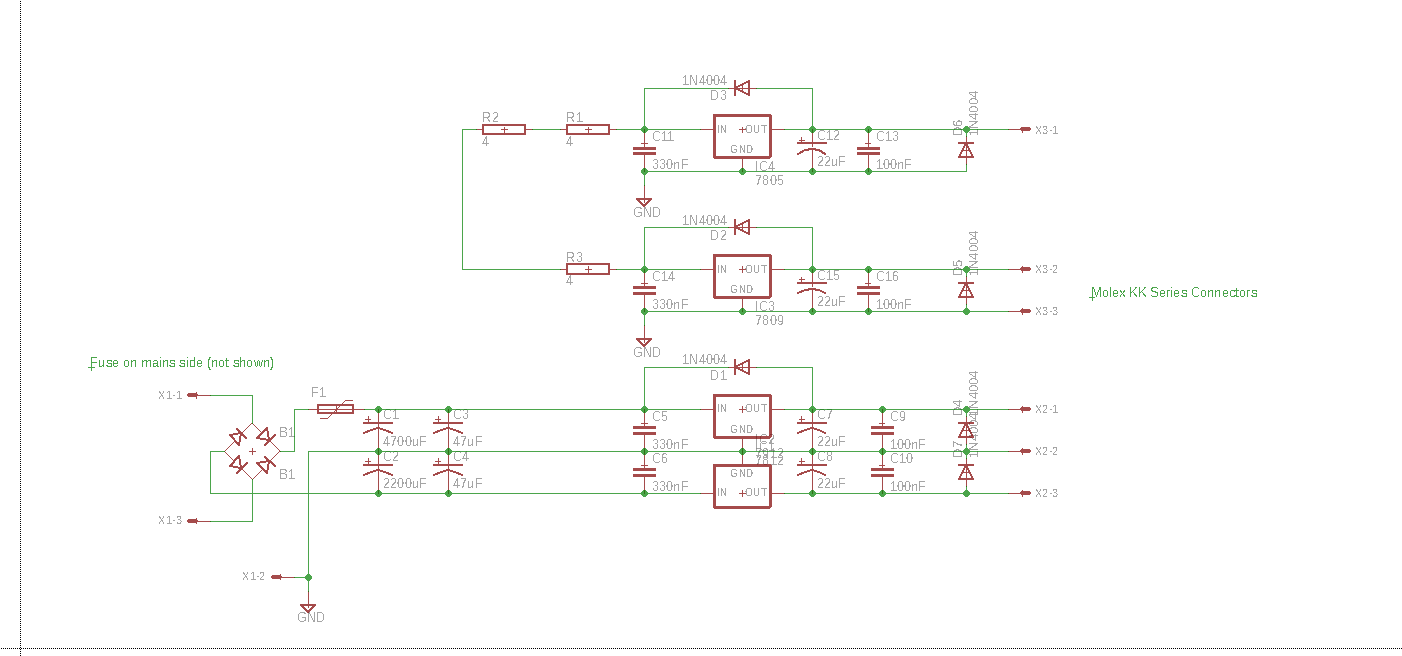Click diode D3 above the 7805 regulator

741,88
